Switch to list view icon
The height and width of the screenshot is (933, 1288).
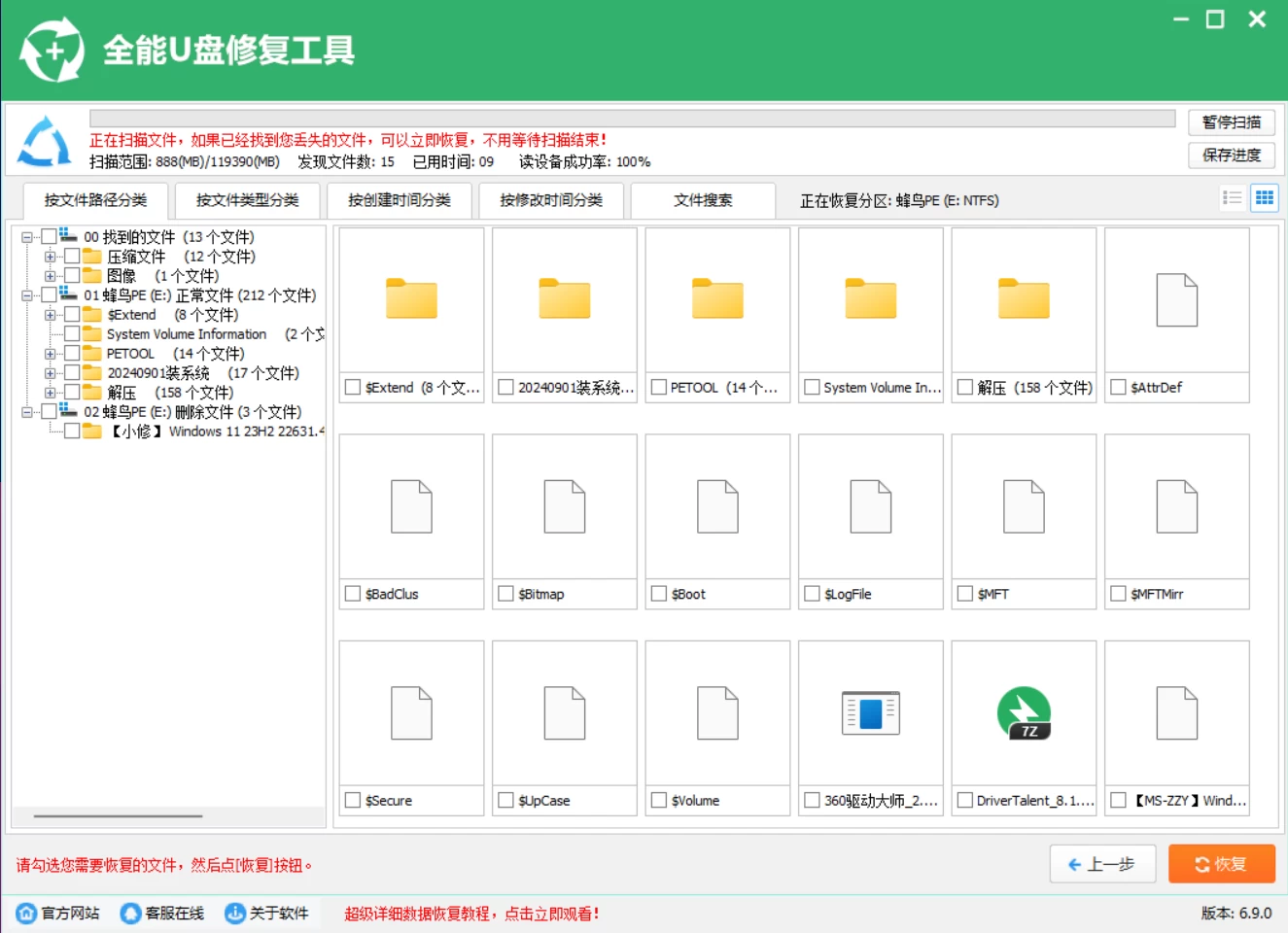pos(1233,198)
